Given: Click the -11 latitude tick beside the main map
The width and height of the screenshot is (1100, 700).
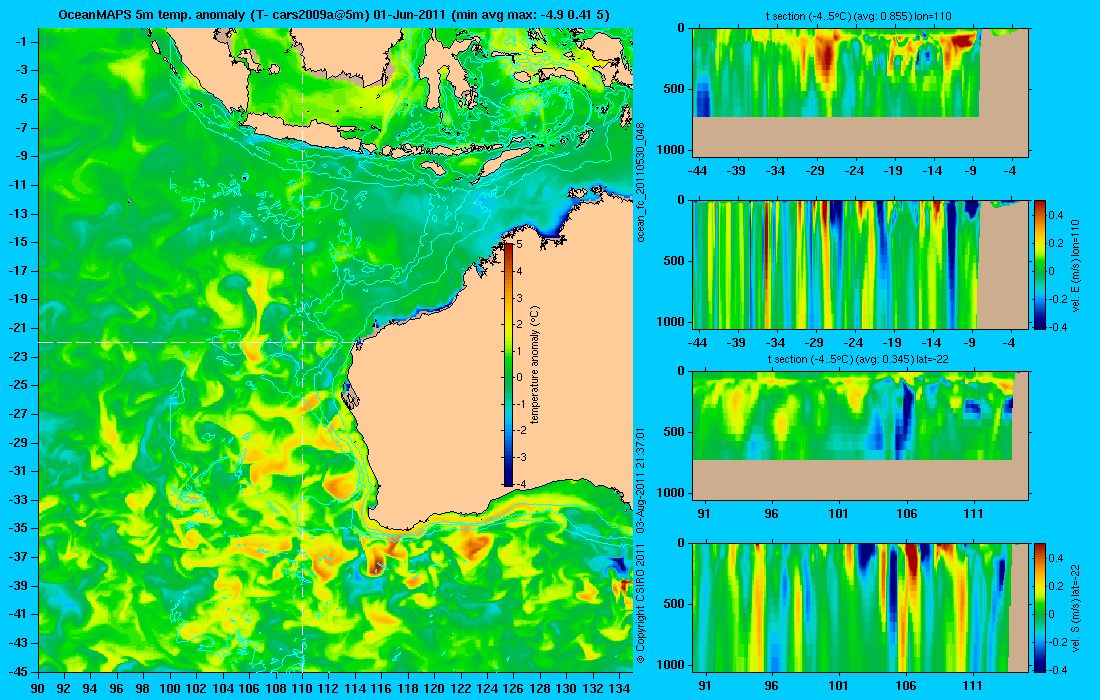Looking at the screenshot, I should [x=19, y=185].
